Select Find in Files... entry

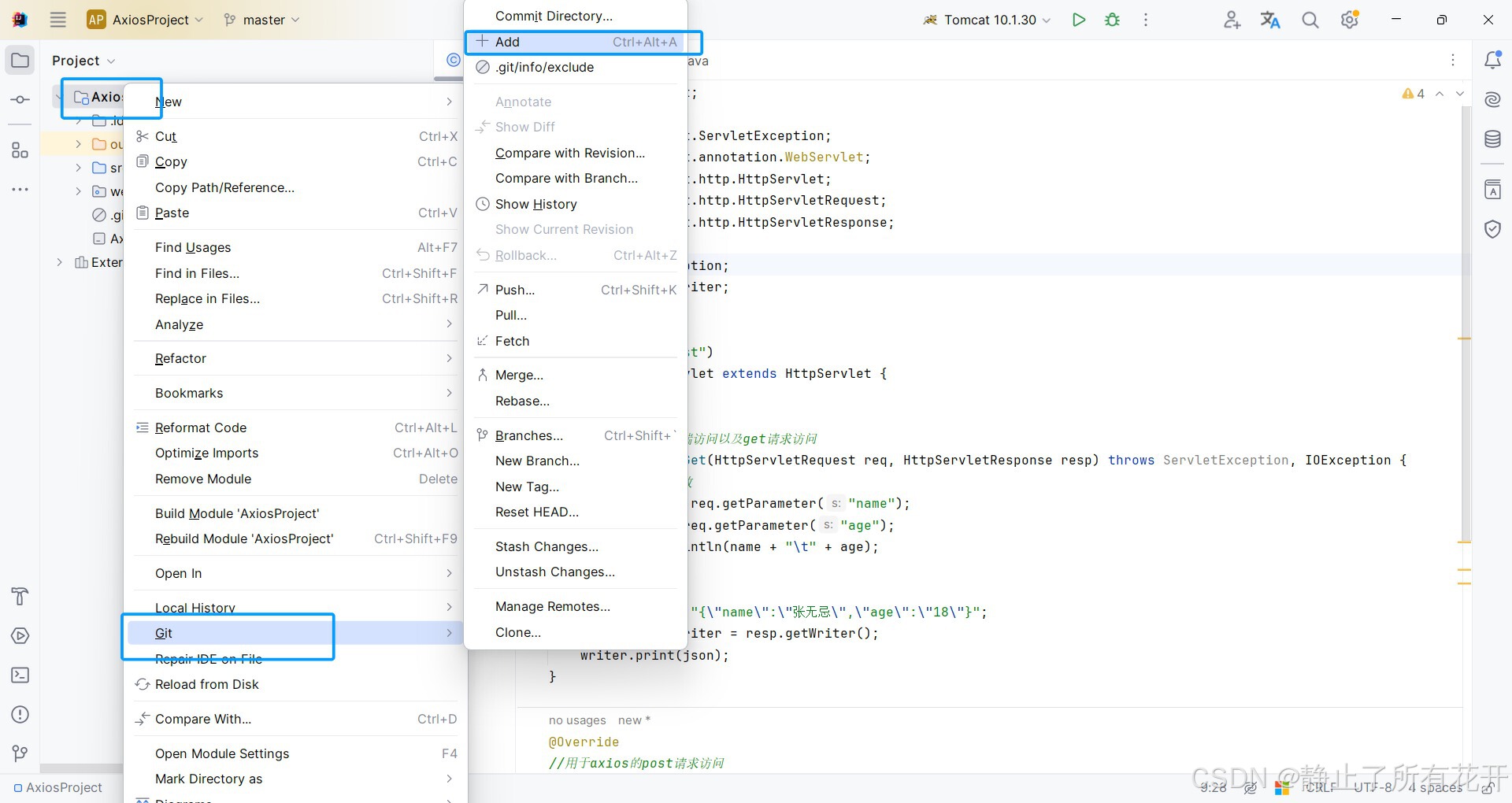[295, 273]
